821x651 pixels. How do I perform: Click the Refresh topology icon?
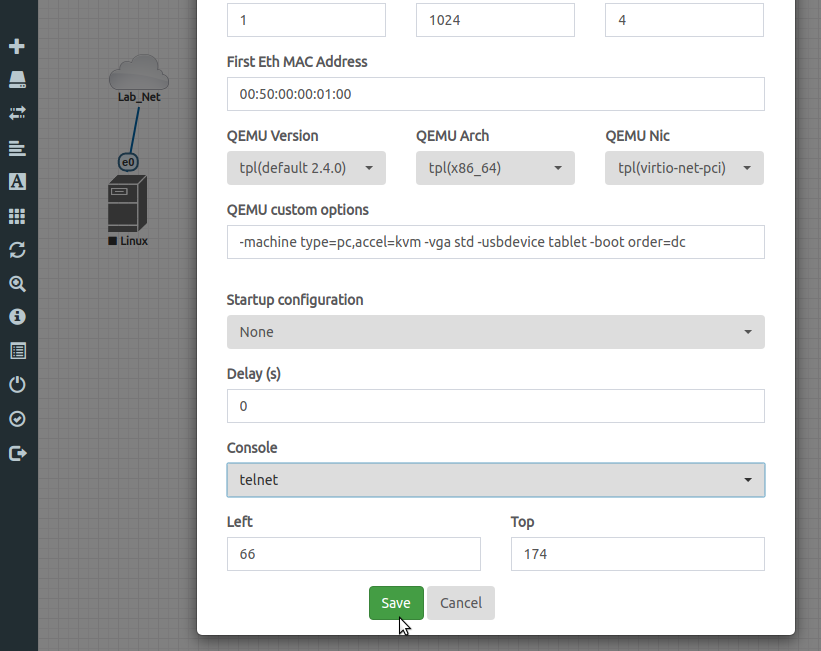coord(17,249)
